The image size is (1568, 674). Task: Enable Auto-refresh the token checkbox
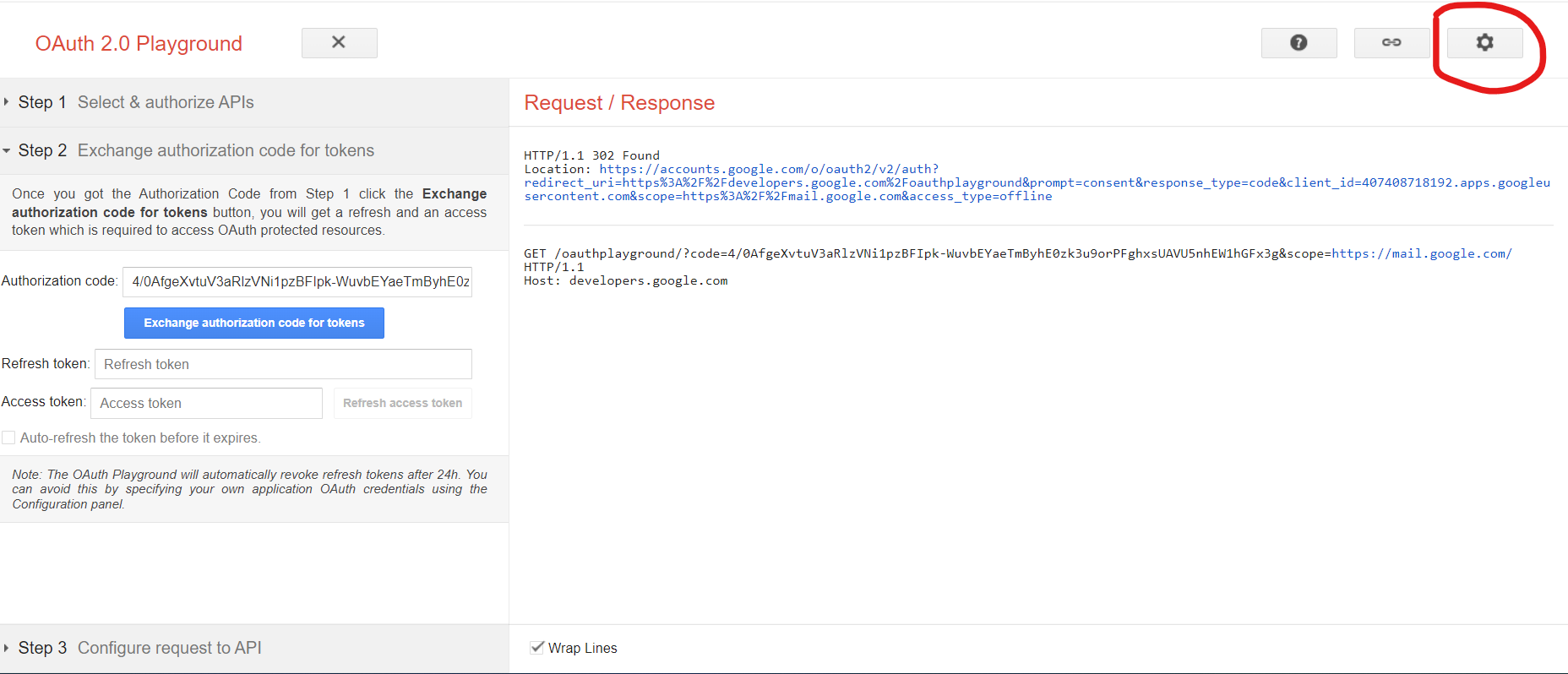(8, 438)
